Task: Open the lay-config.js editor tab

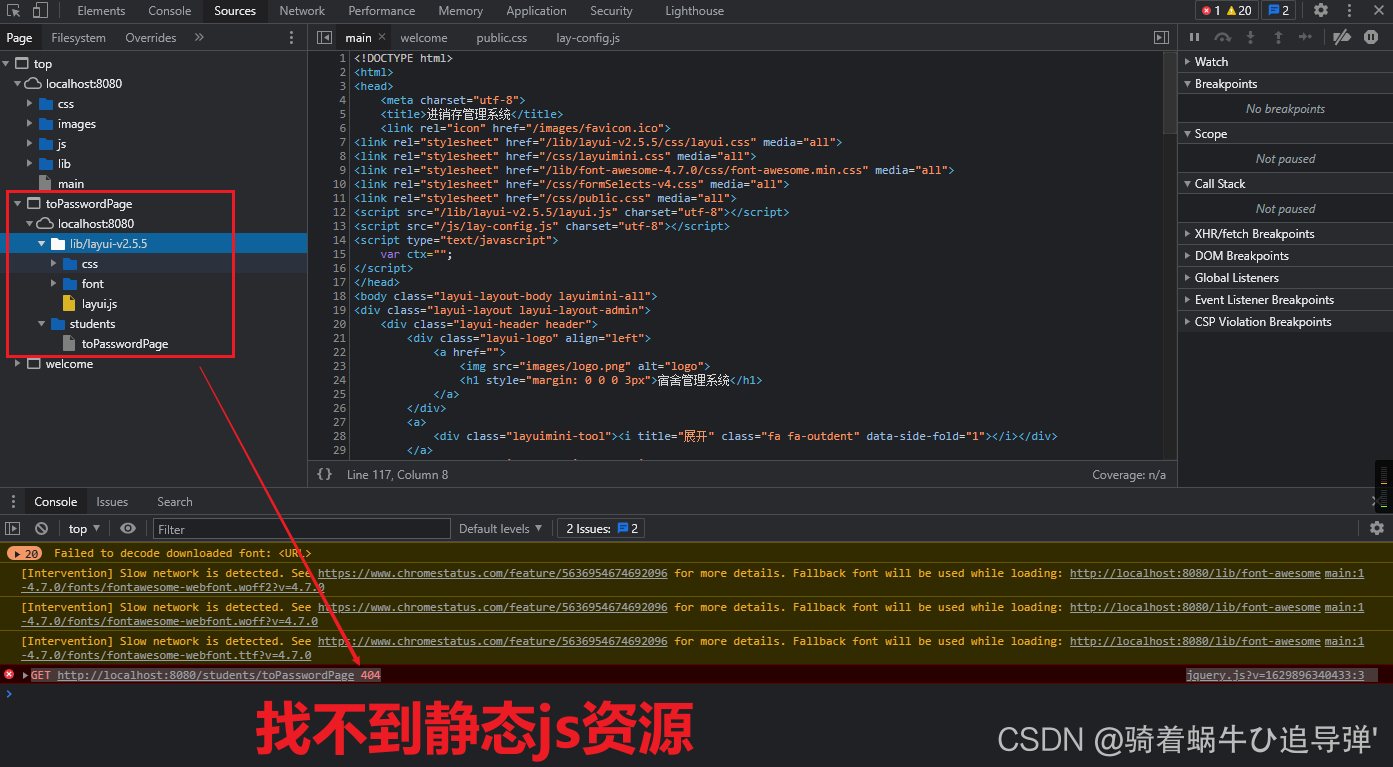Action: [x=588, y=38]
